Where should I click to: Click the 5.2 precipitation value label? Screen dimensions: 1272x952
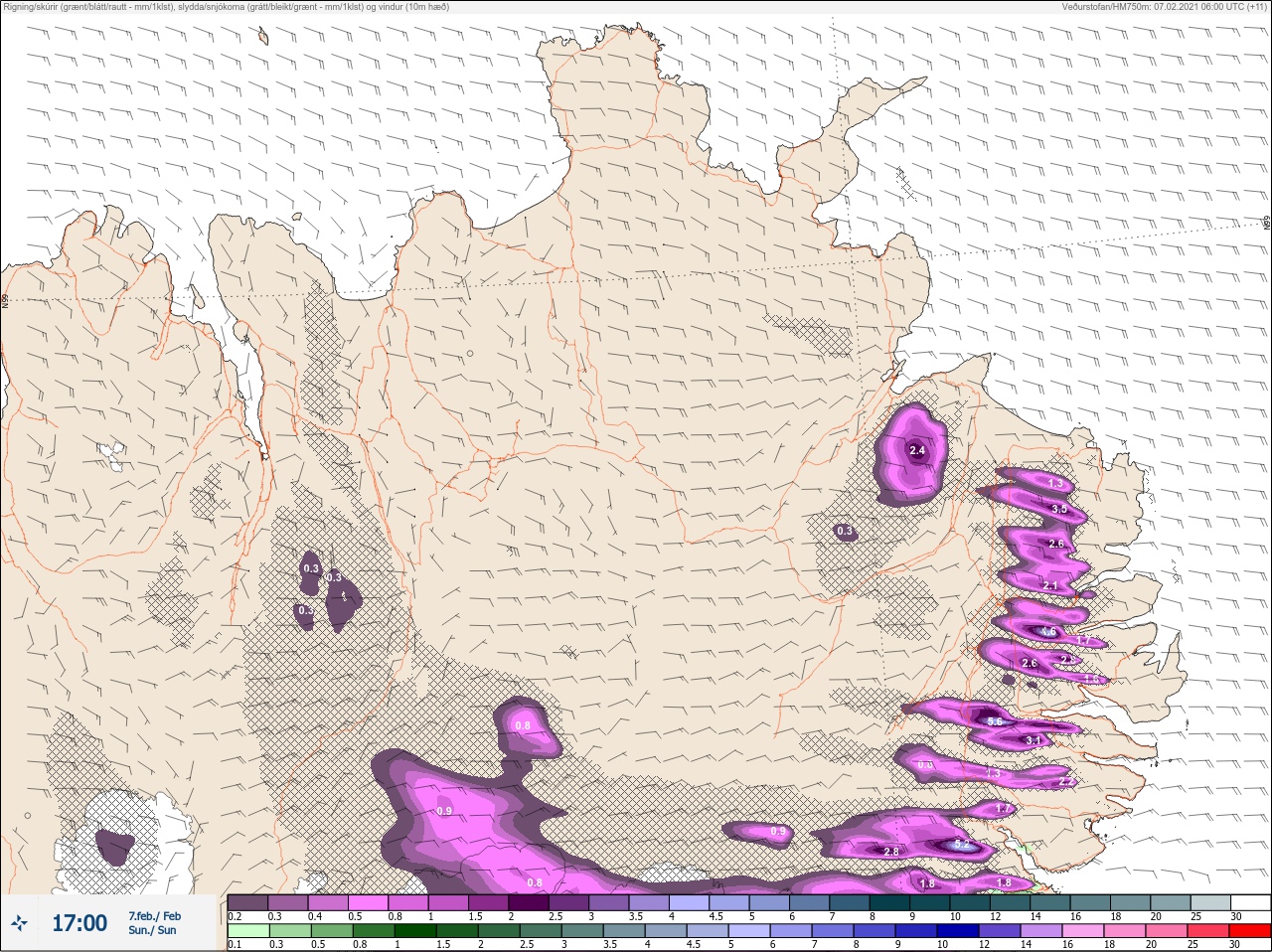click(961, 844)
